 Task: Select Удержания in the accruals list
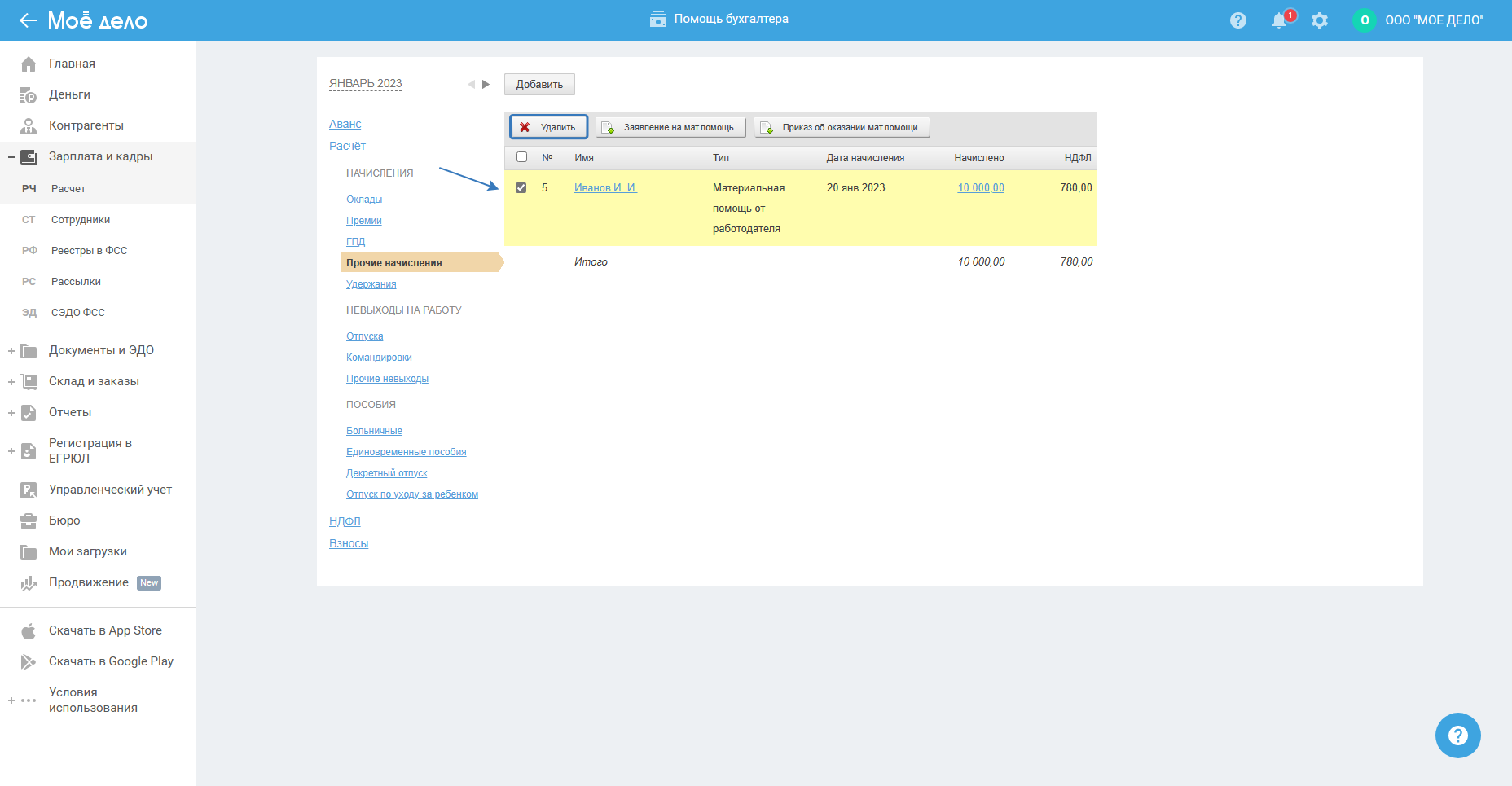(371, 284)
